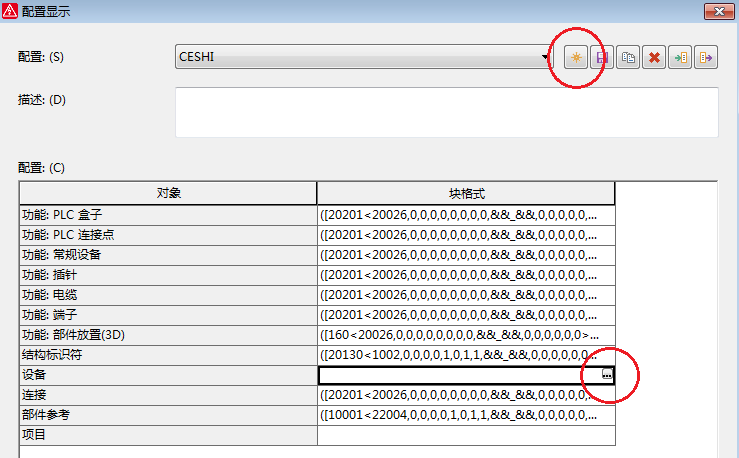Click inside the 描述 description text box
739x458 pixels.
tap(446, 112)
